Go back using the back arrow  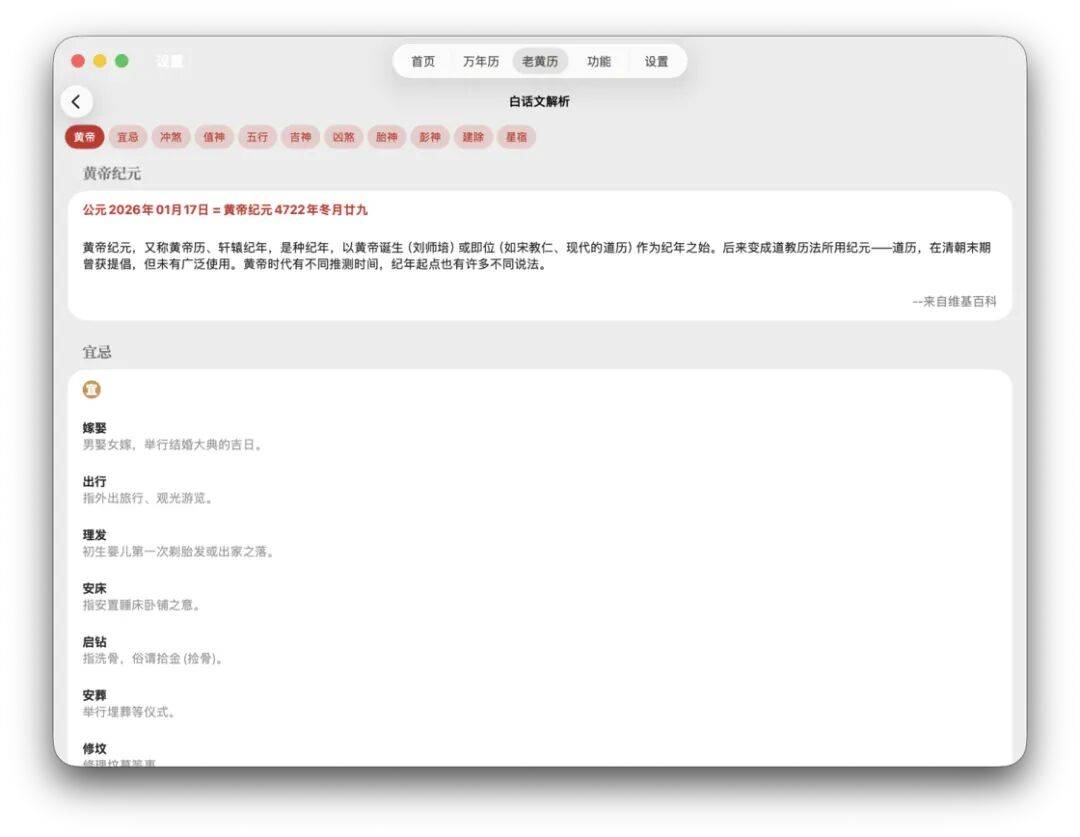77,101
